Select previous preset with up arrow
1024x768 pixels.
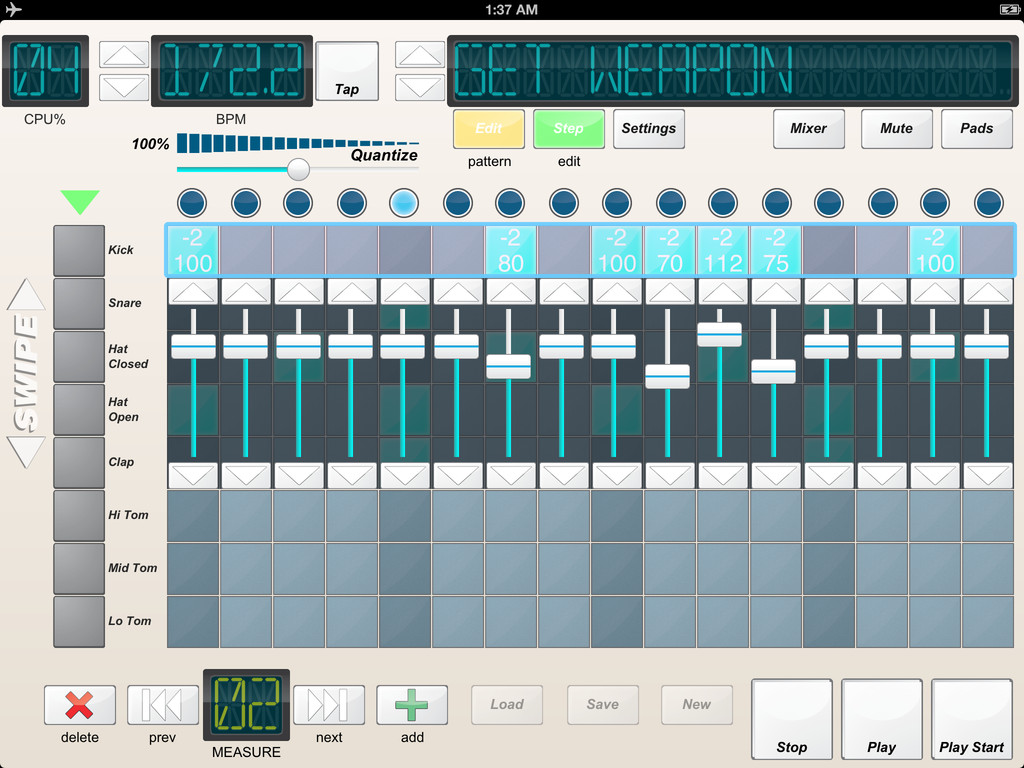420,55
